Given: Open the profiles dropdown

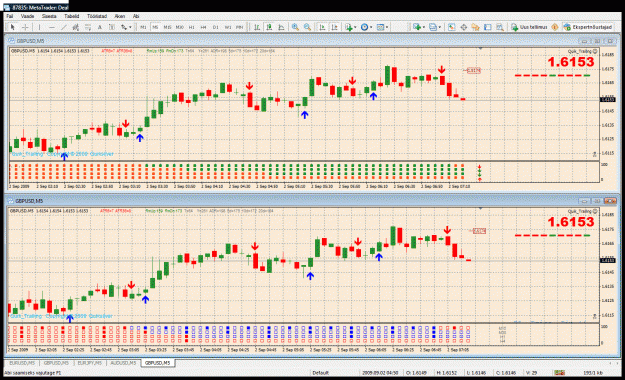Looking at the screenshot, I should (435, 27).
